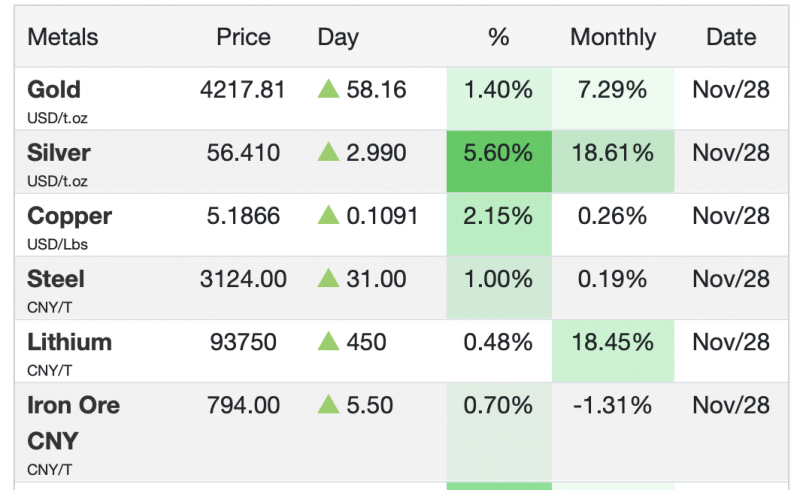
Task: Open the Gold commodity link
Action: coord(54,89)
